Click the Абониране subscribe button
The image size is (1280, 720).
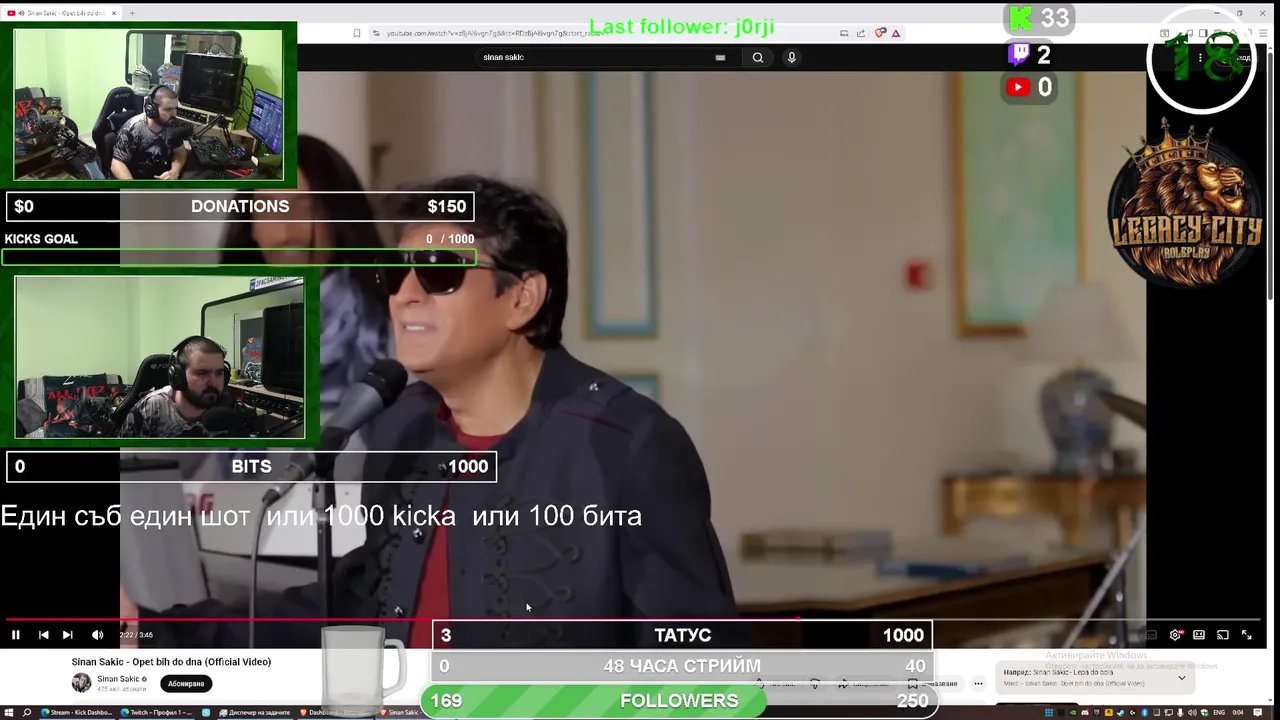coord(186,684)
